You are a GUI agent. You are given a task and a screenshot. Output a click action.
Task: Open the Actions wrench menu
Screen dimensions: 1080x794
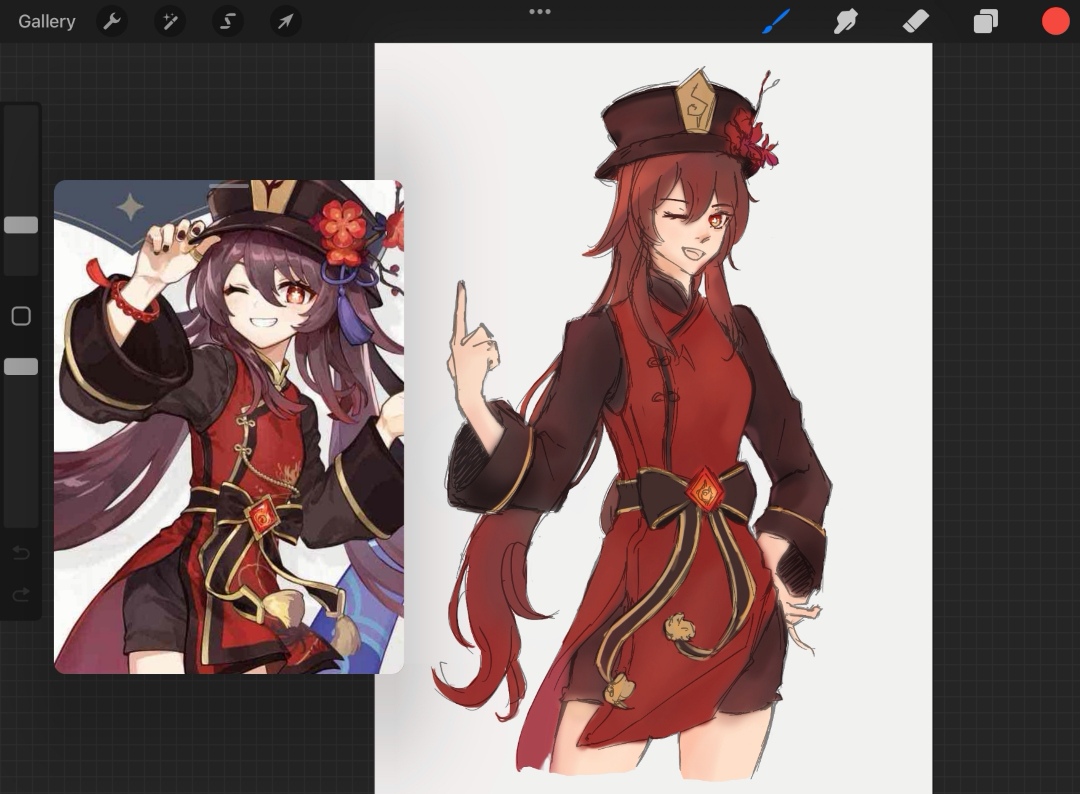coord(112,21)
